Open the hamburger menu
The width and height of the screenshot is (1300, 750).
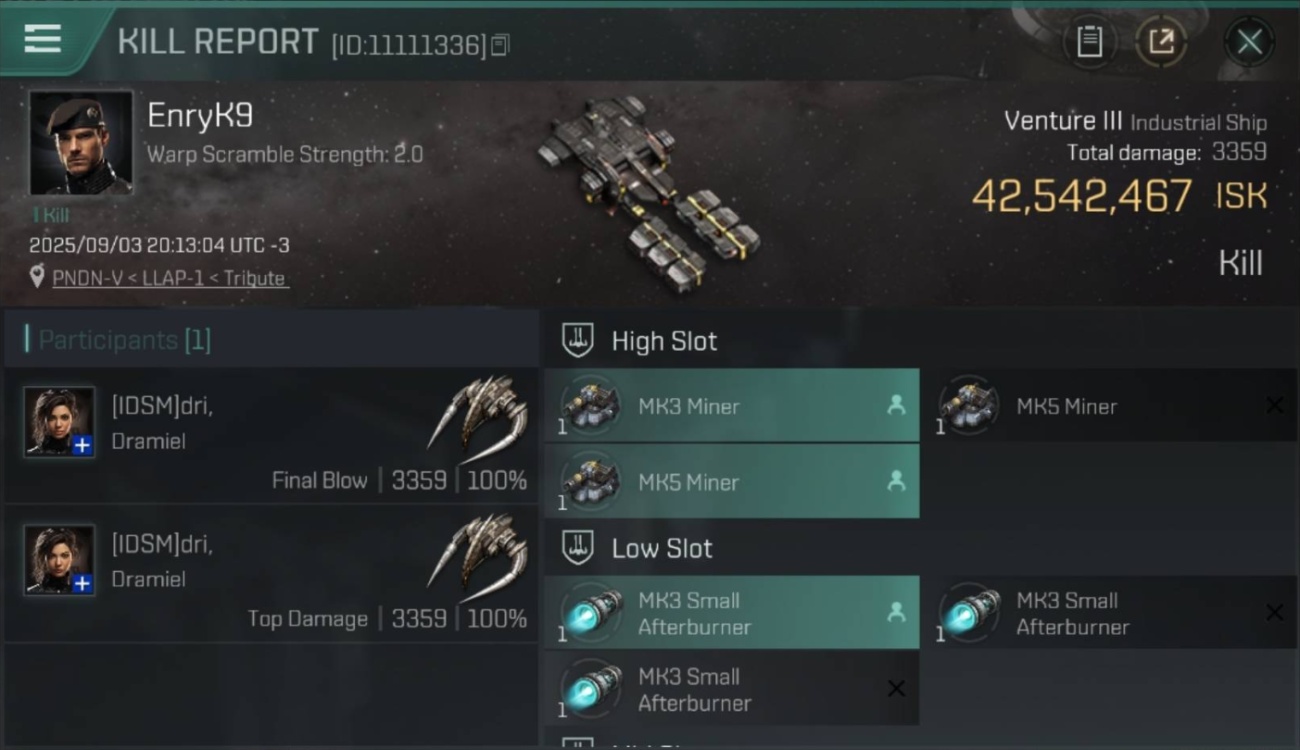pos(42,39)
